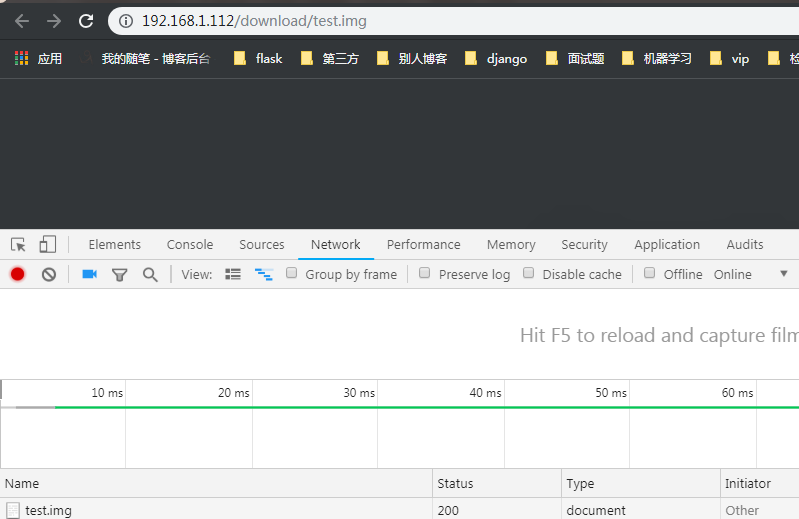Check the Offline checkbox
This screenshot has width=799, height=519.
650,273
